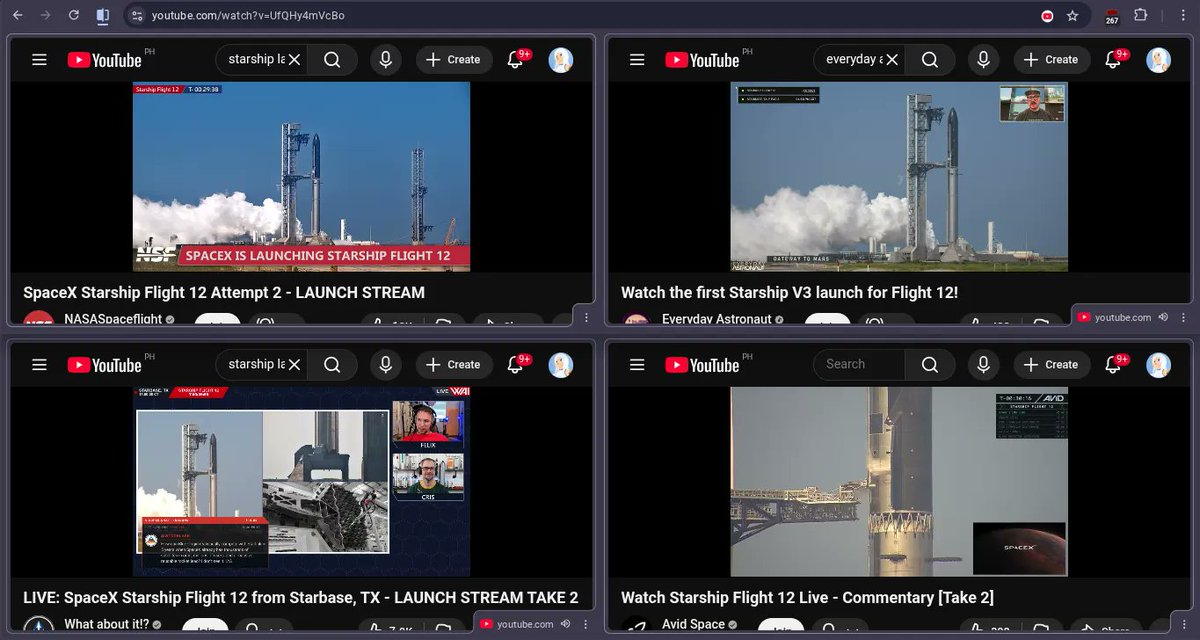Click title 'Watch Starship Flight 12 Live - Commentary [Take 2]'

point(807,598)
